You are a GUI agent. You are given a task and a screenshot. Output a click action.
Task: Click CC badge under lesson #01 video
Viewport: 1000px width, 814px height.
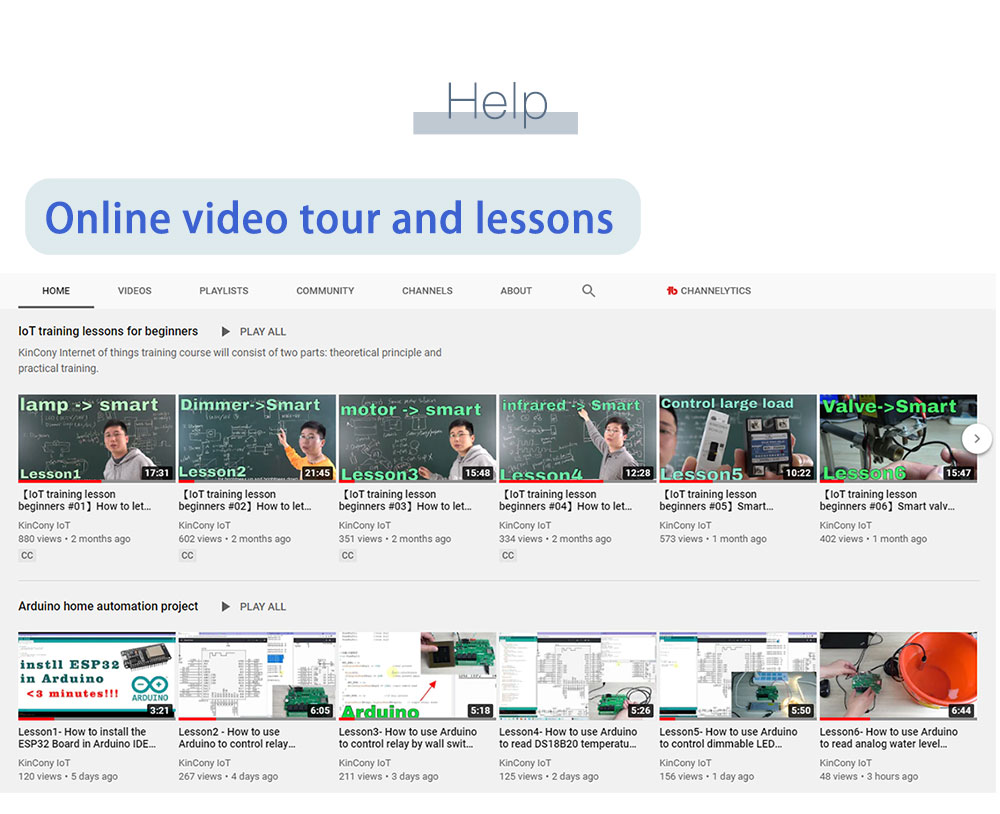[27, 556]
